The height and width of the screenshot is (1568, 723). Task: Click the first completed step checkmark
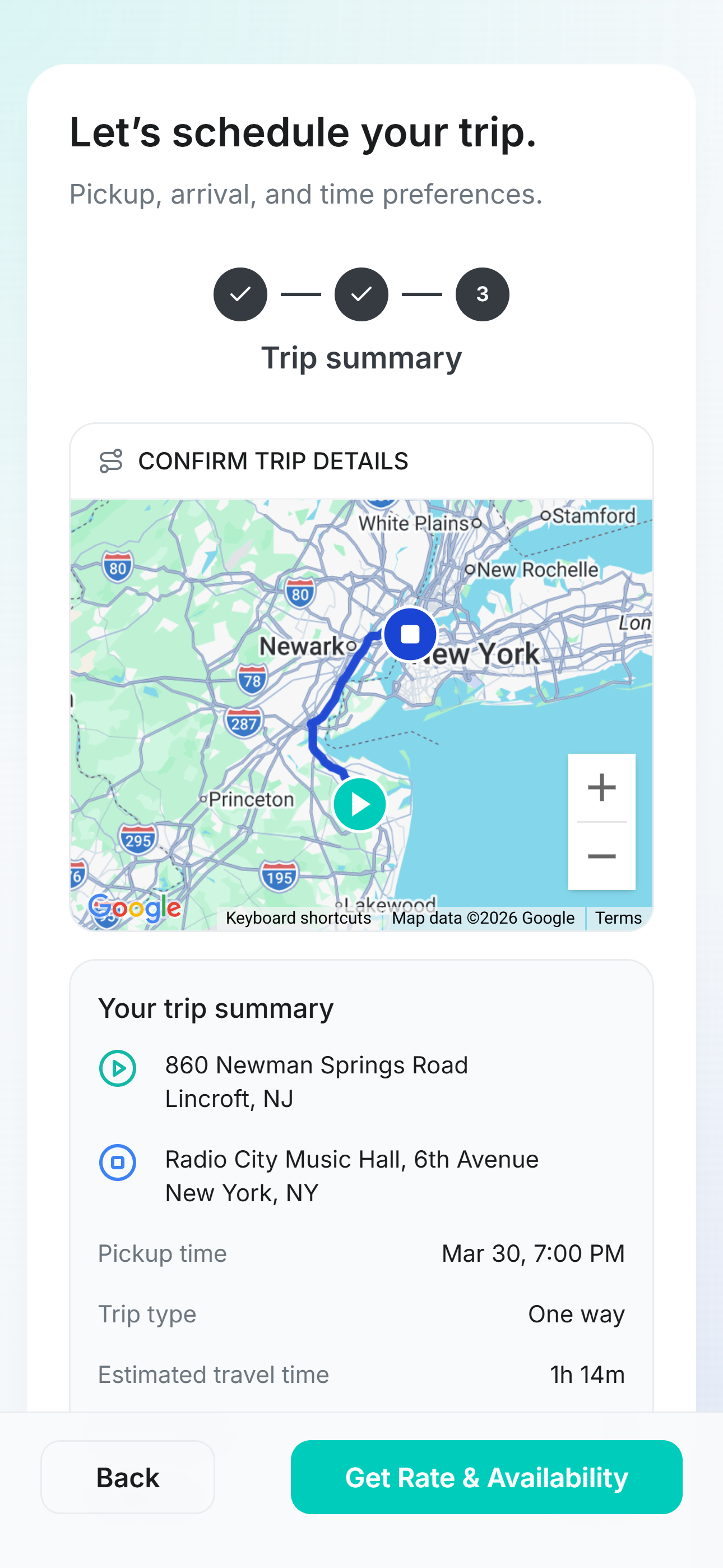[x=240, y=294]
